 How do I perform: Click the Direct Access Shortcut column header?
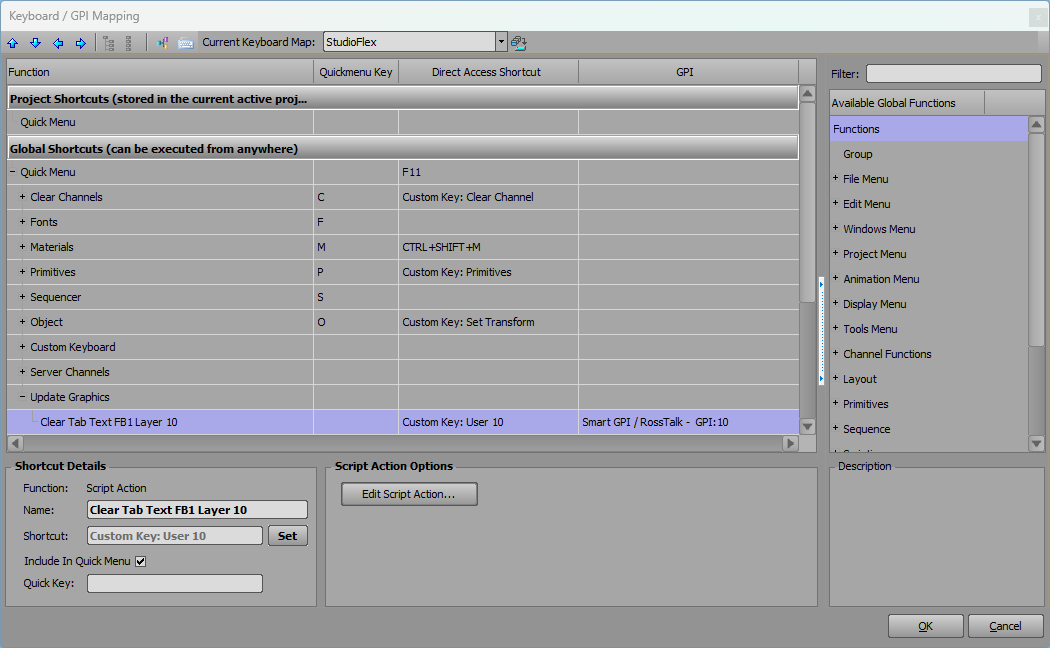point(488,72)
